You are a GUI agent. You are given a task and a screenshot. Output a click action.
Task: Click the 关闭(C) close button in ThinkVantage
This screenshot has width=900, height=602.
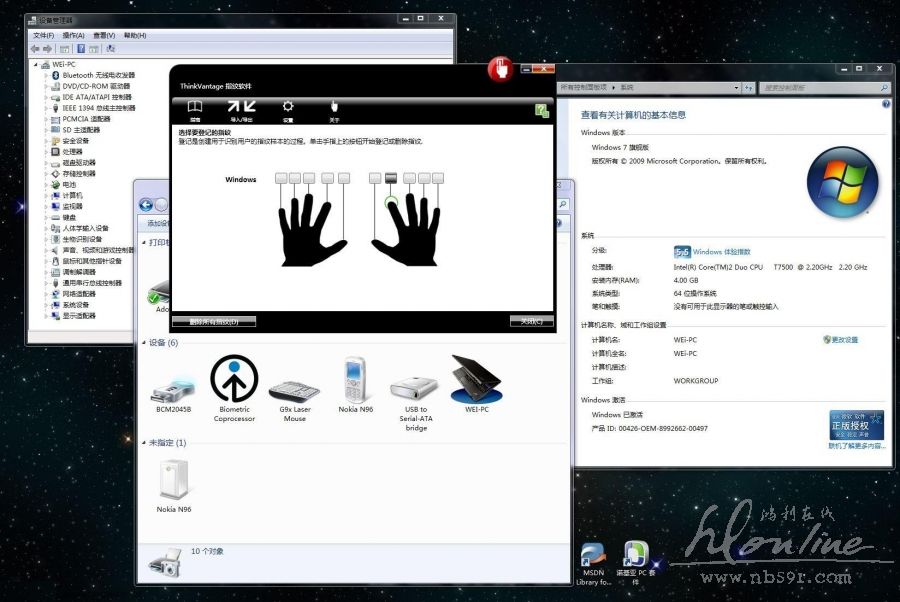[531, 321]
